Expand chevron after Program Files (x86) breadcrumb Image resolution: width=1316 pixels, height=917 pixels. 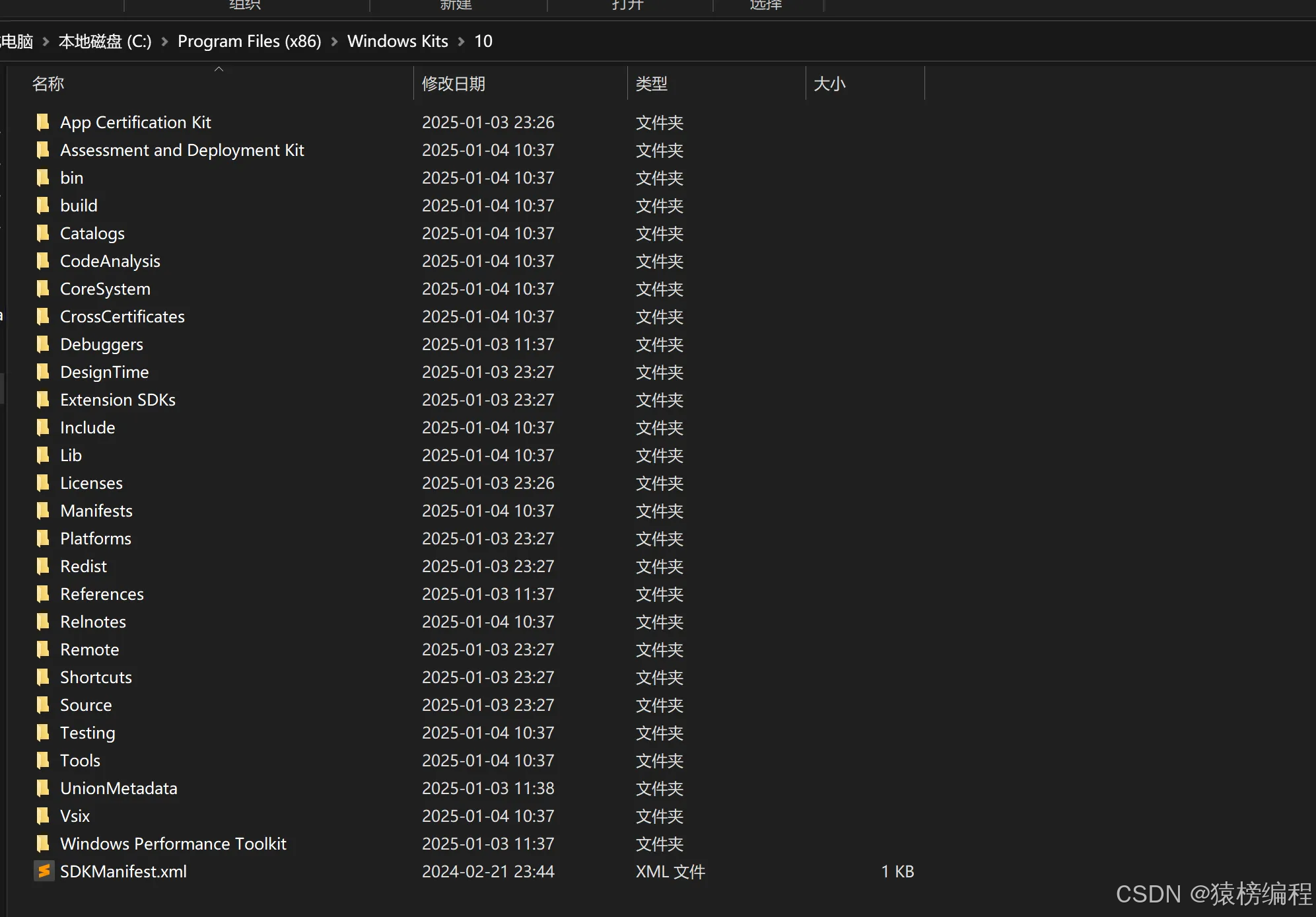(x=334, y=42)
